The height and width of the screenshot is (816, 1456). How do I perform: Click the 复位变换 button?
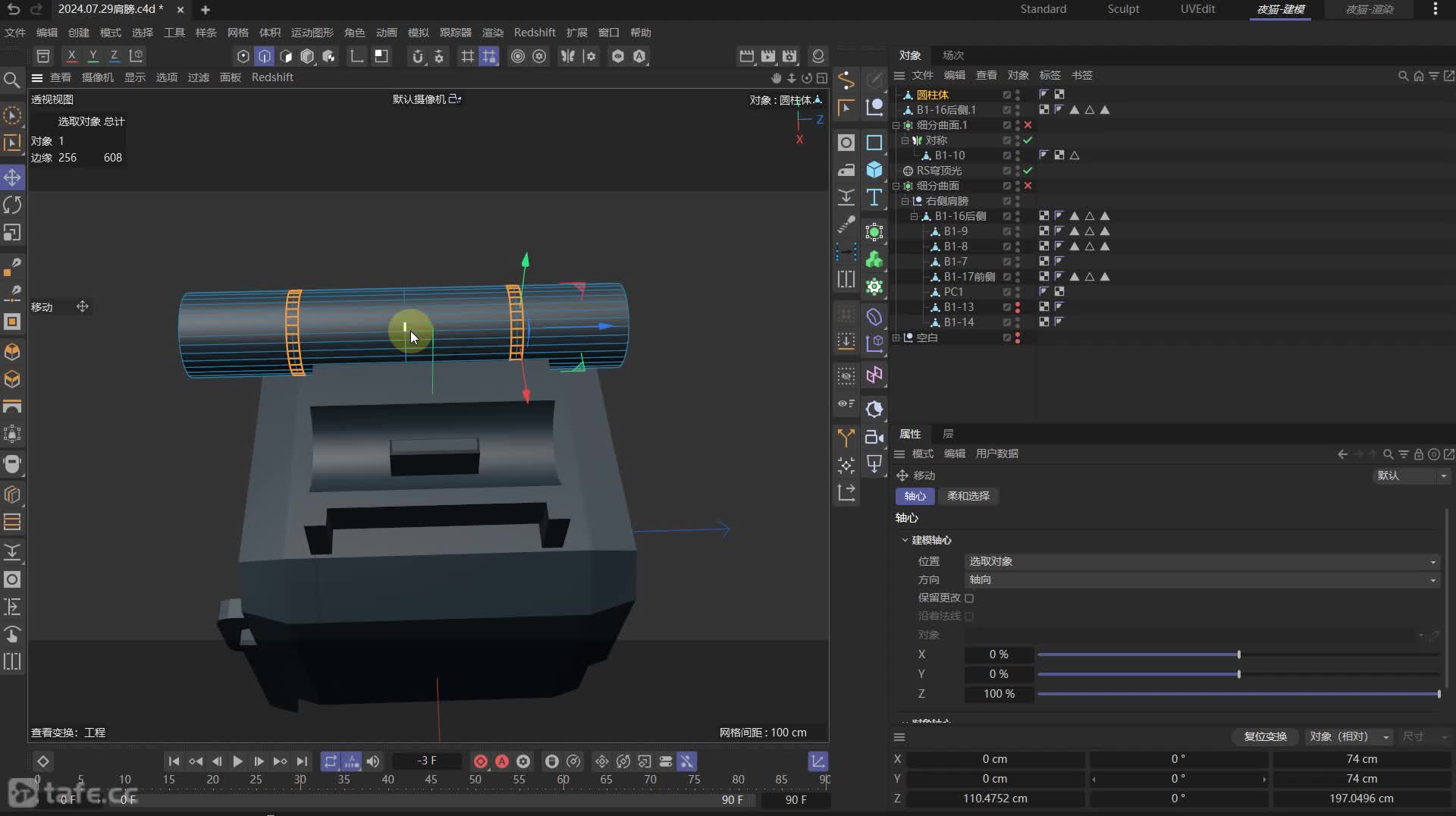coord(1265,736)
